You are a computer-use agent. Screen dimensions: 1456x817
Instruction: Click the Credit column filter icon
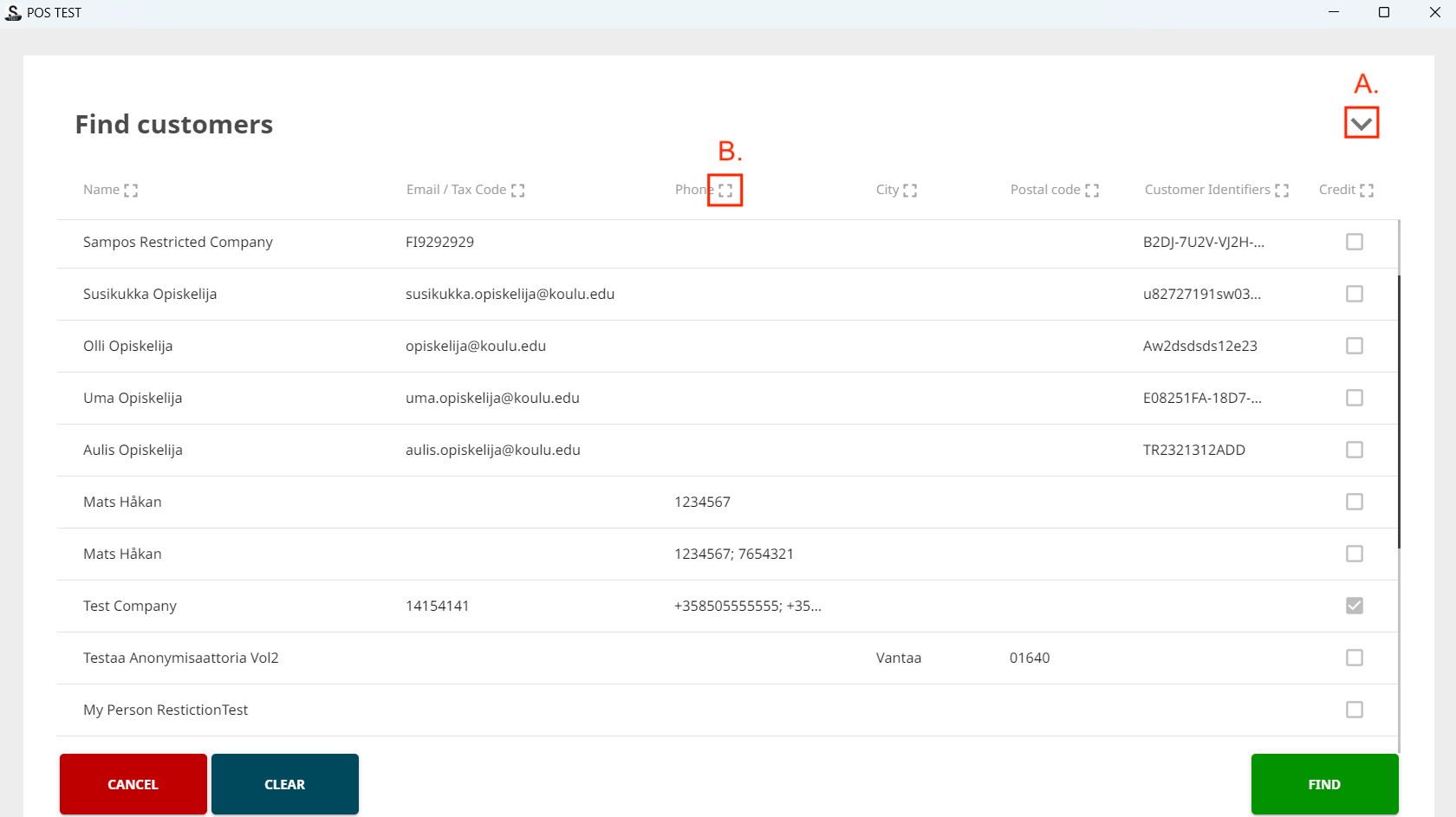click(1368, 189)
